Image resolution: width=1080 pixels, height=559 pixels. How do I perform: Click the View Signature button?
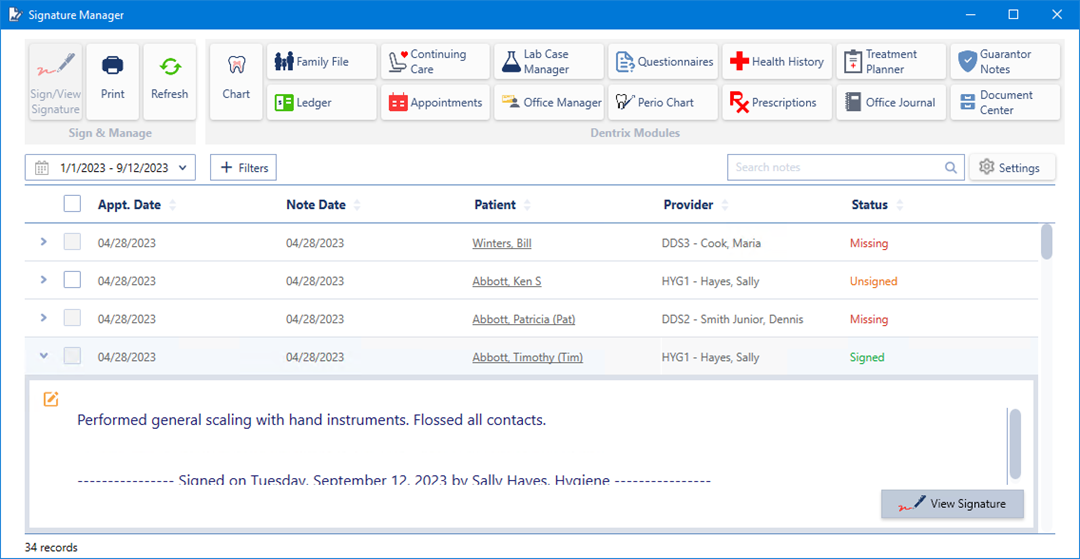point(952,504)
